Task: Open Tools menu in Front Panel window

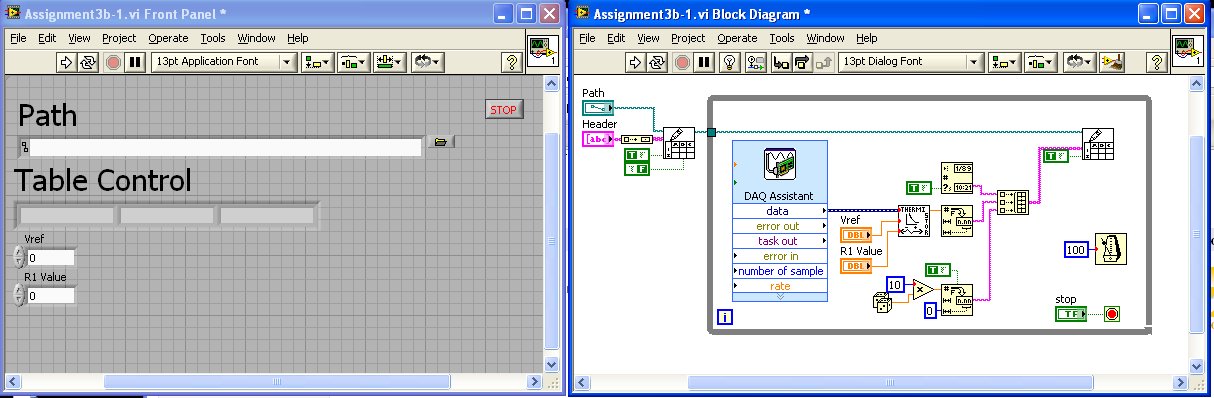Action: click(x=212, y=38)
